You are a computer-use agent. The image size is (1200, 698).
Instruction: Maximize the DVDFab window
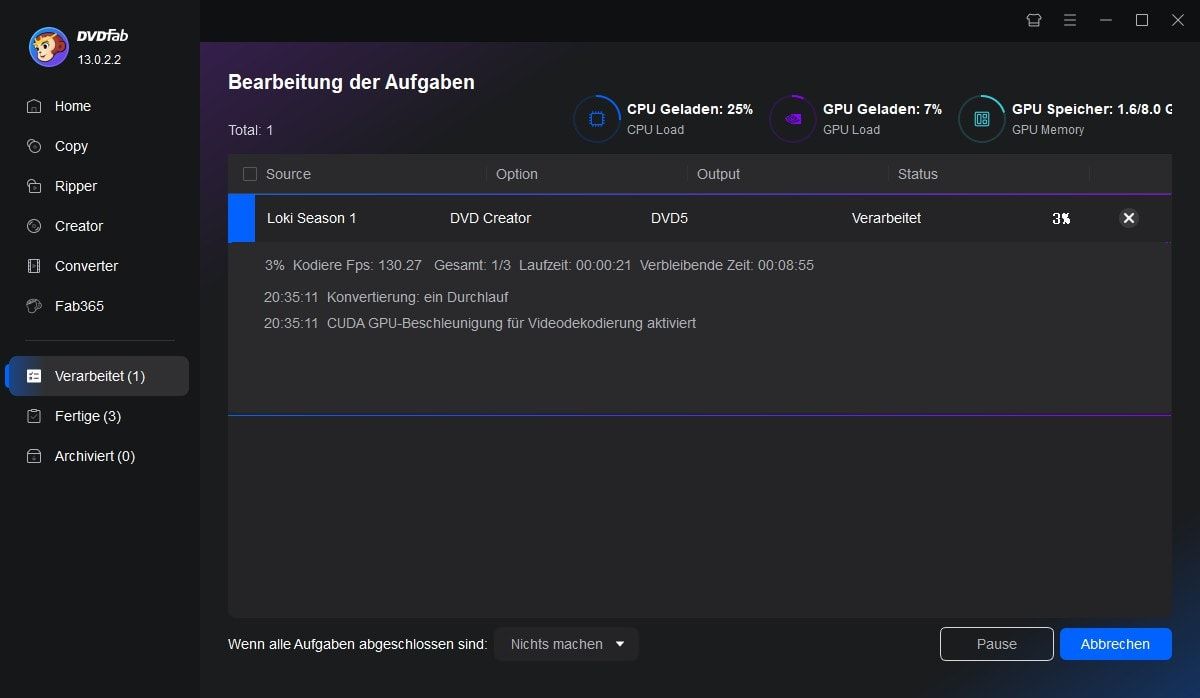click(1142, 20)
